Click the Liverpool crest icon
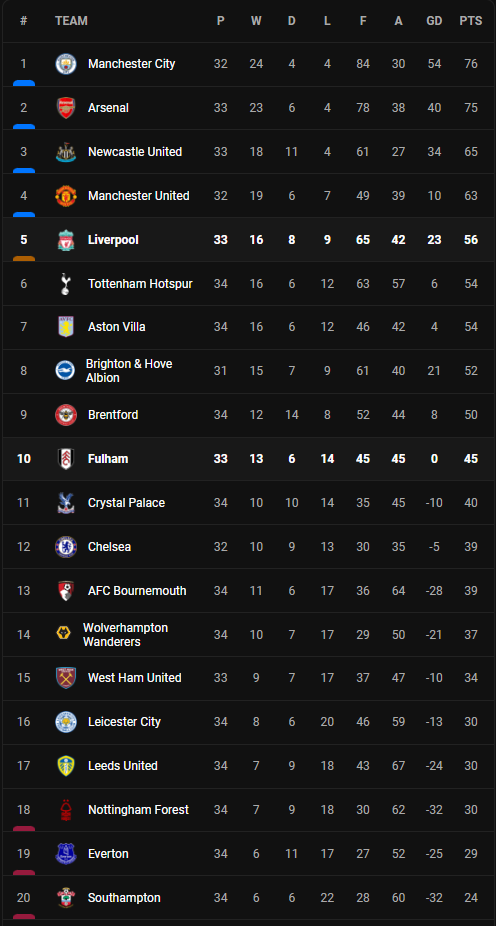 (66, 240)
